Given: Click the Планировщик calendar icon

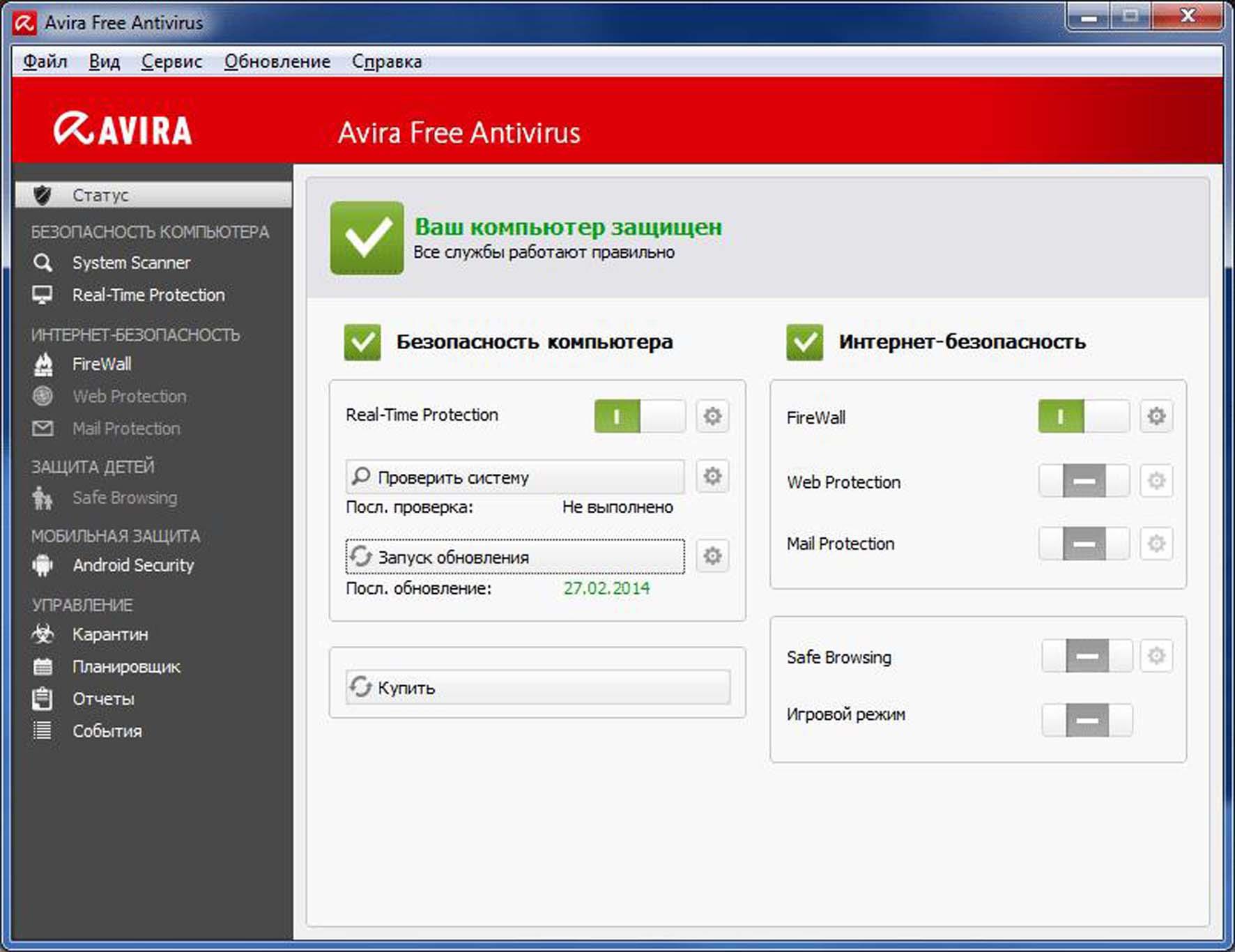Looking at the screenshot, I should (43, 667).
